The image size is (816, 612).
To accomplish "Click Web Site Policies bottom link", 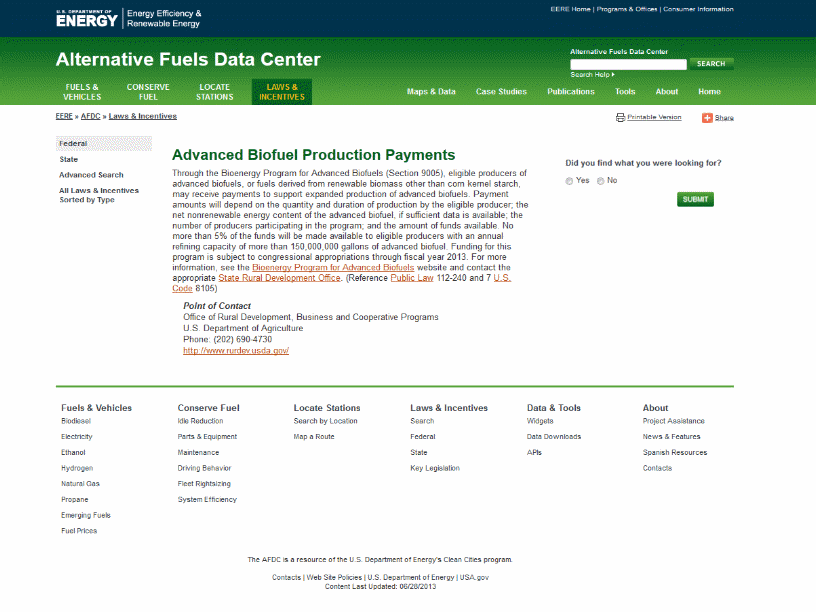I will [x=334, y=578].
